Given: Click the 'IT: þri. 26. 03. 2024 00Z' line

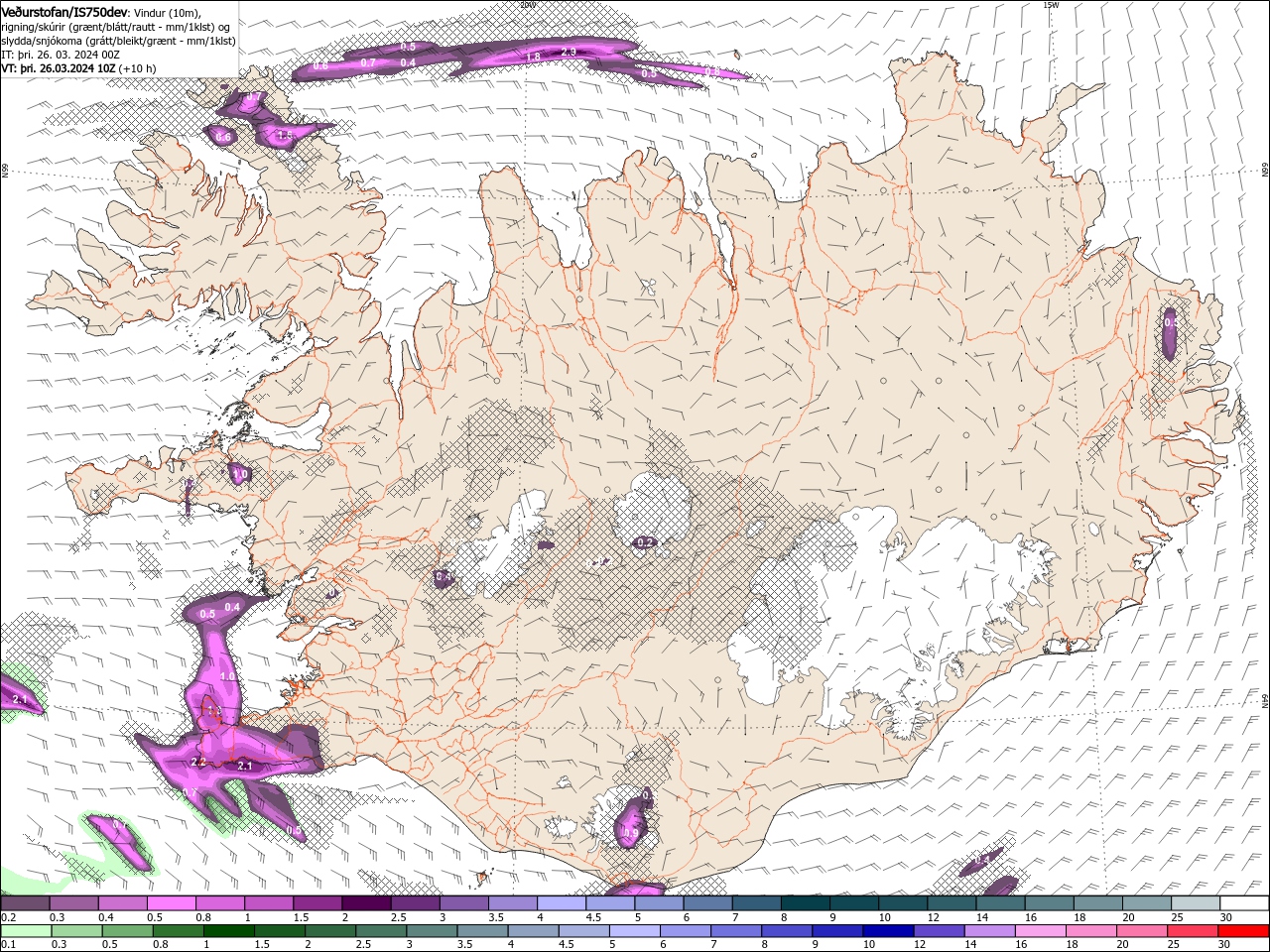Looking at the screenshot, I should pyautogui.click(x=62, y=55).
